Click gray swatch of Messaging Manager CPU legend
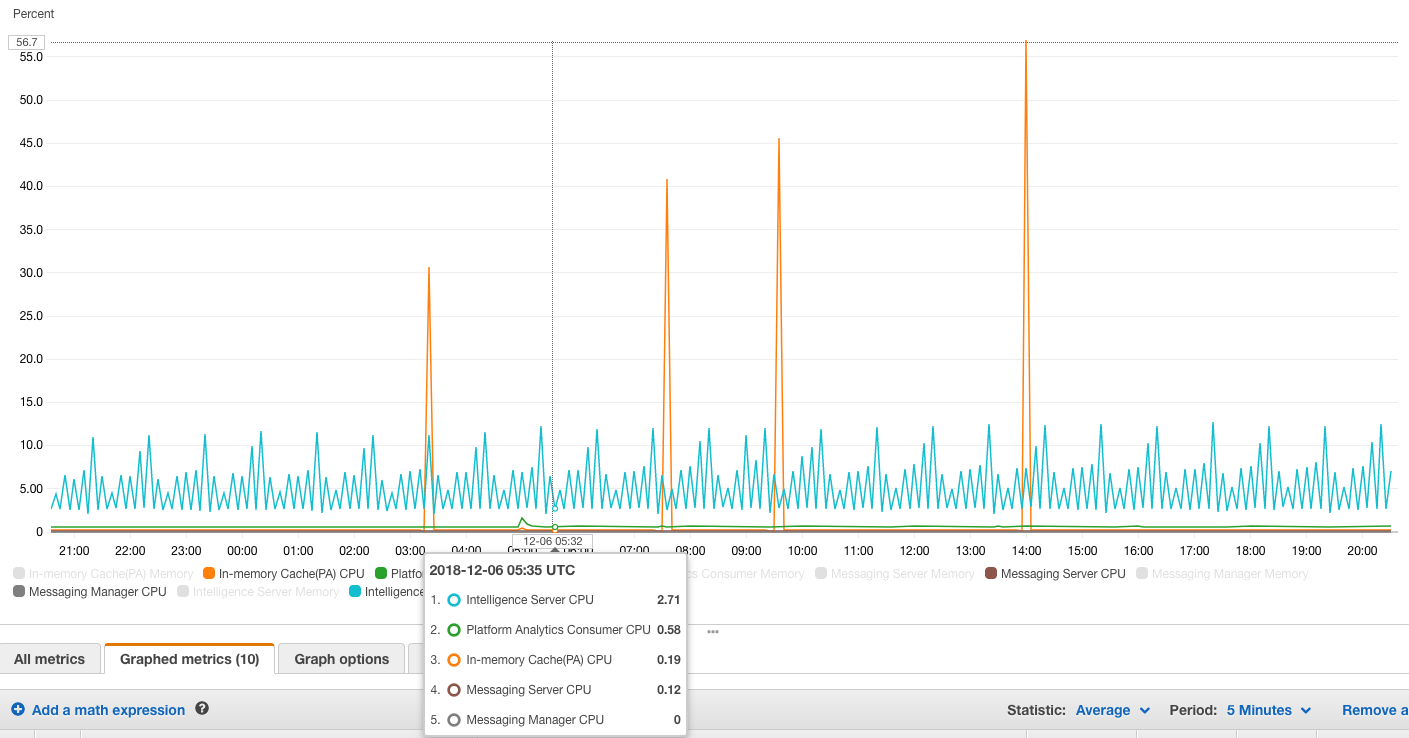1409x738 pixels. pyautogui.click(x=19, y=592)
